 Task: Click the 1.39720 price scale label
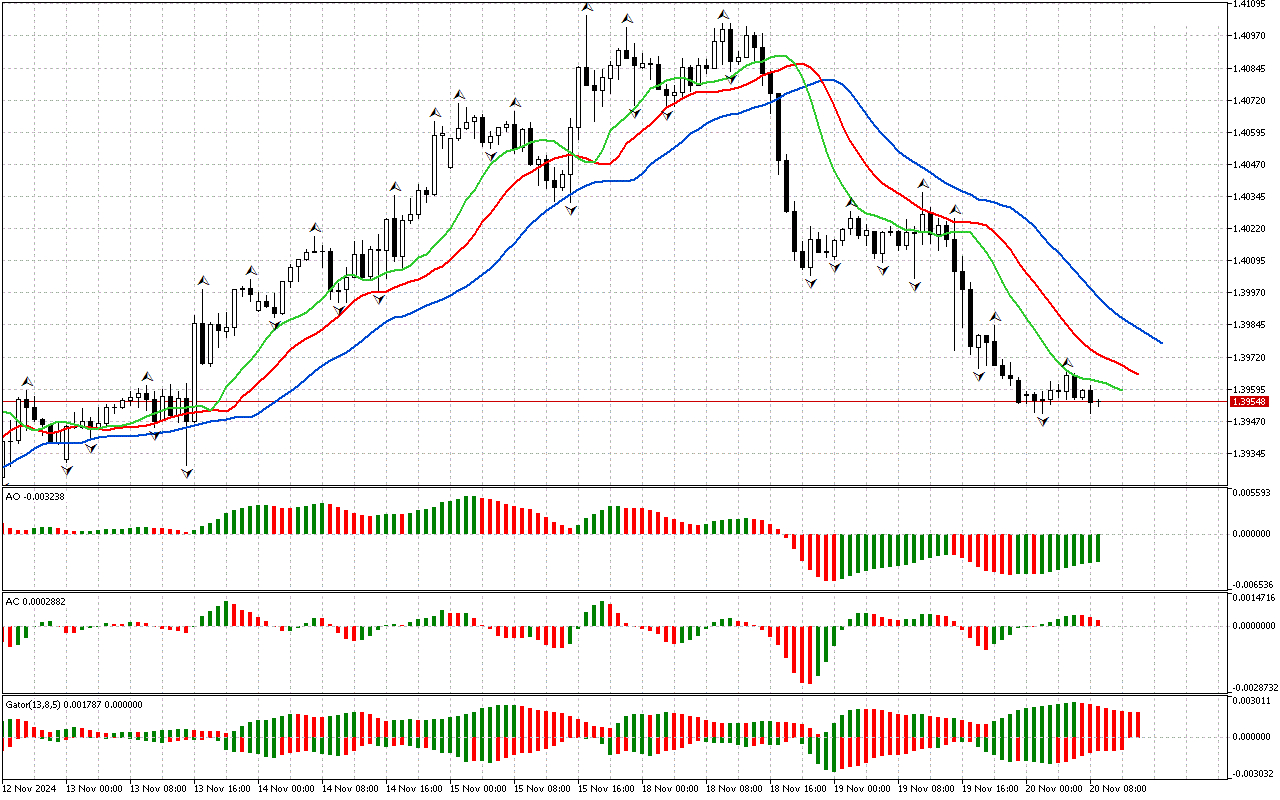(1251, 357)
